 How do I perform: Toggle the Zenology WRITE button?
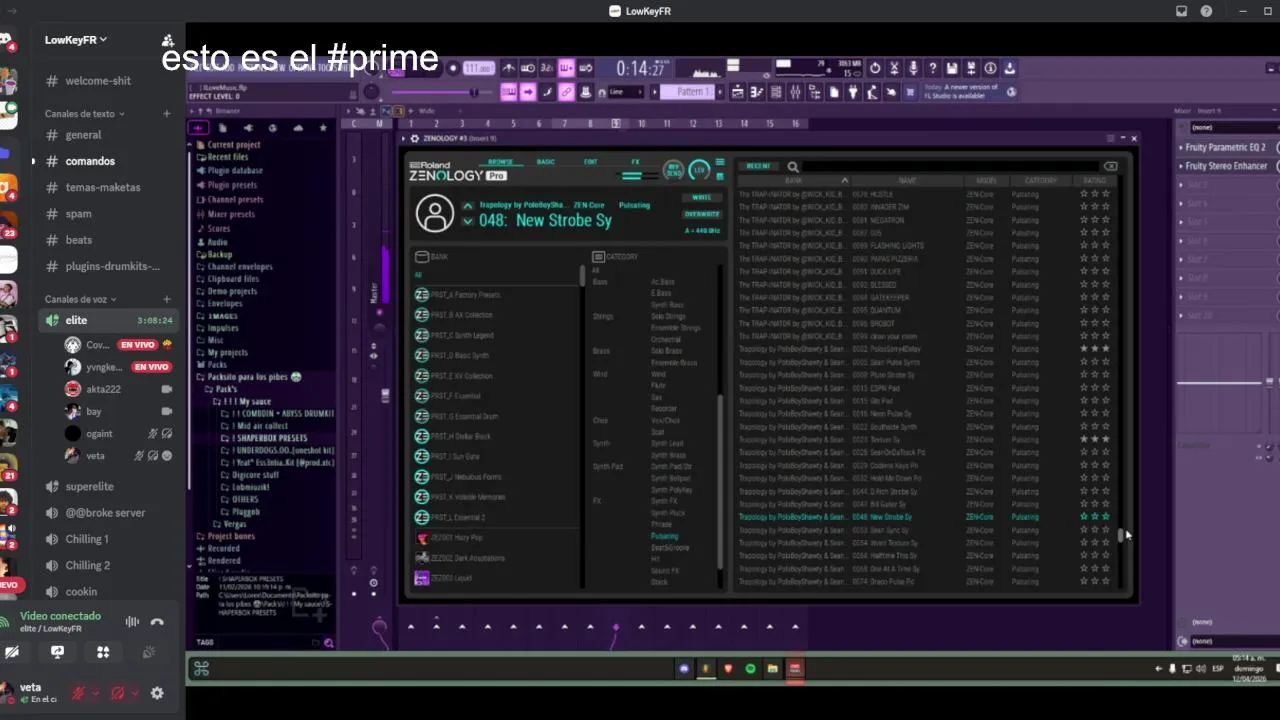(701, 198)
